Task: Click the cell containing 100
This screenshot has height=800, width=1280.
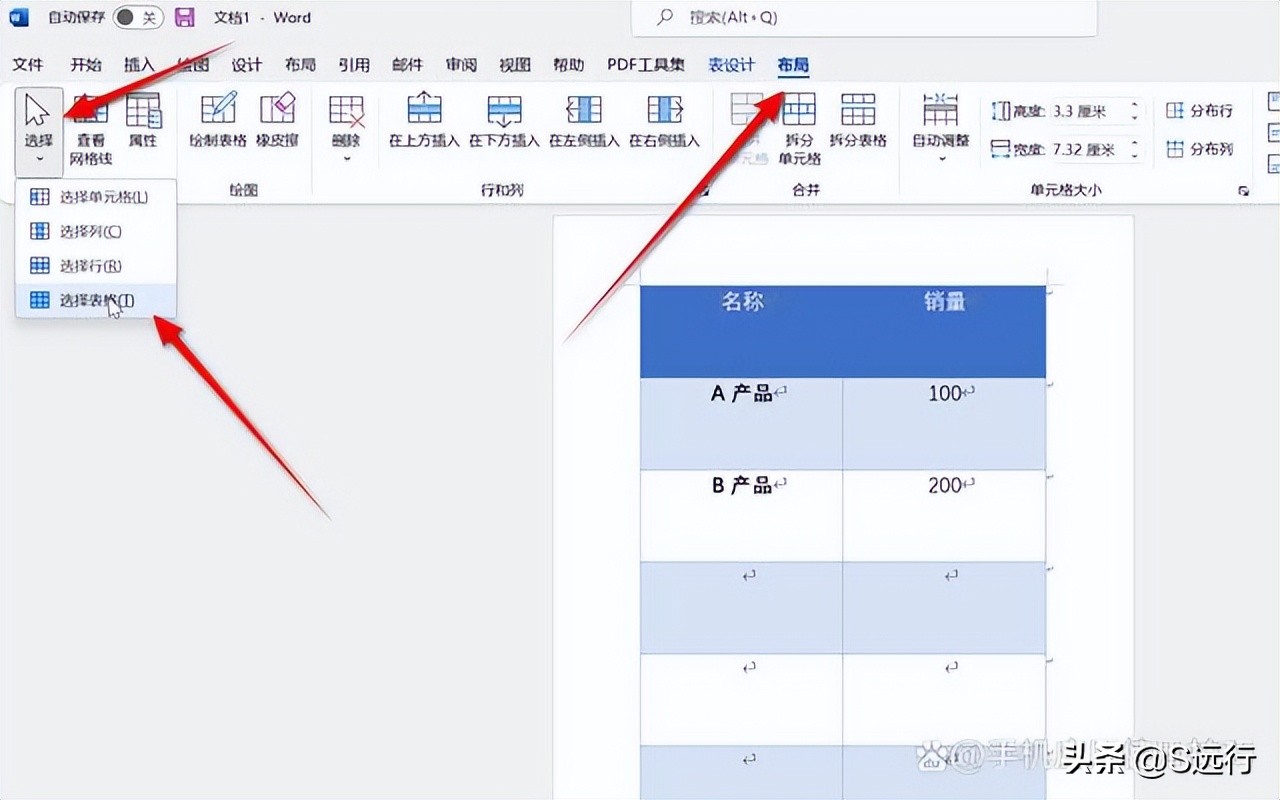Action: (x=944, y=424)
